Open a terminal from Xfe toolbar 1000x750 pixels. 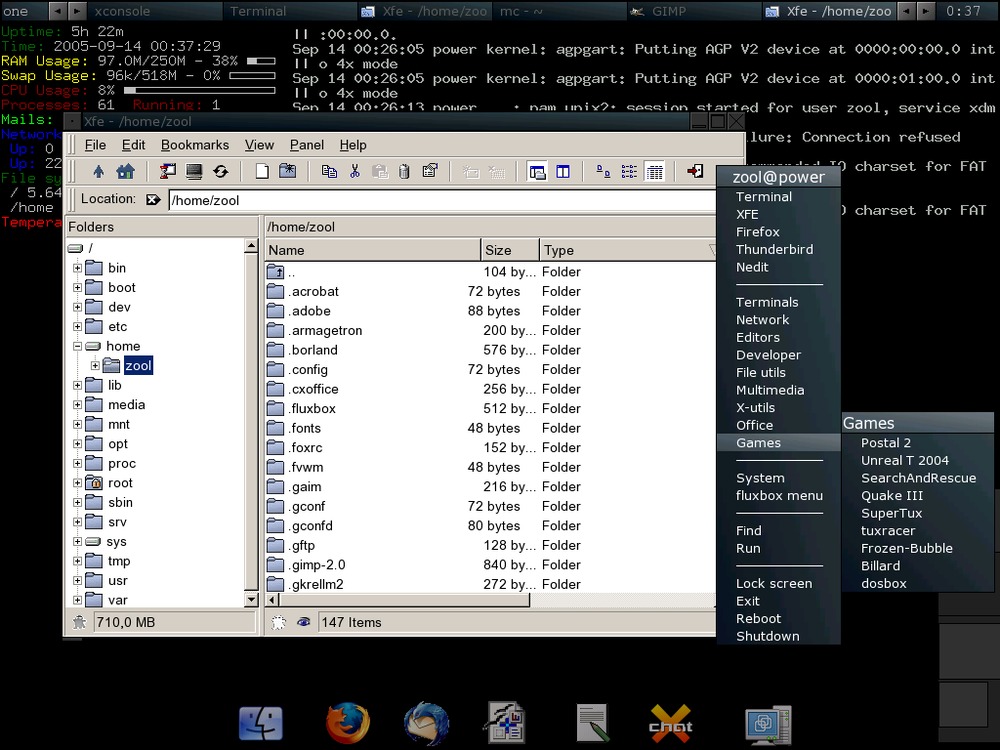(x=194, y=172)
